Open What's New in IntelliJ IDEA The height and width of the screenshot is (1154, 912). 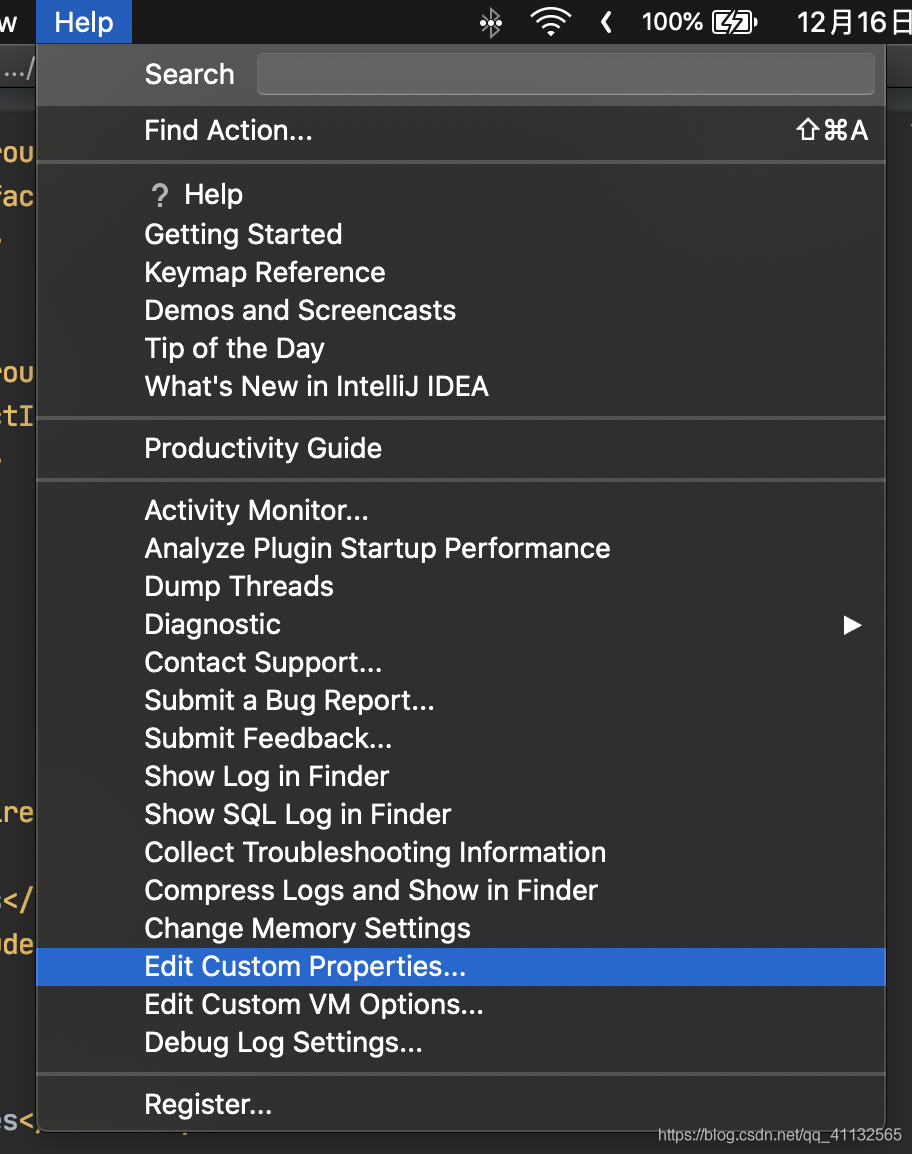(316, 386)
